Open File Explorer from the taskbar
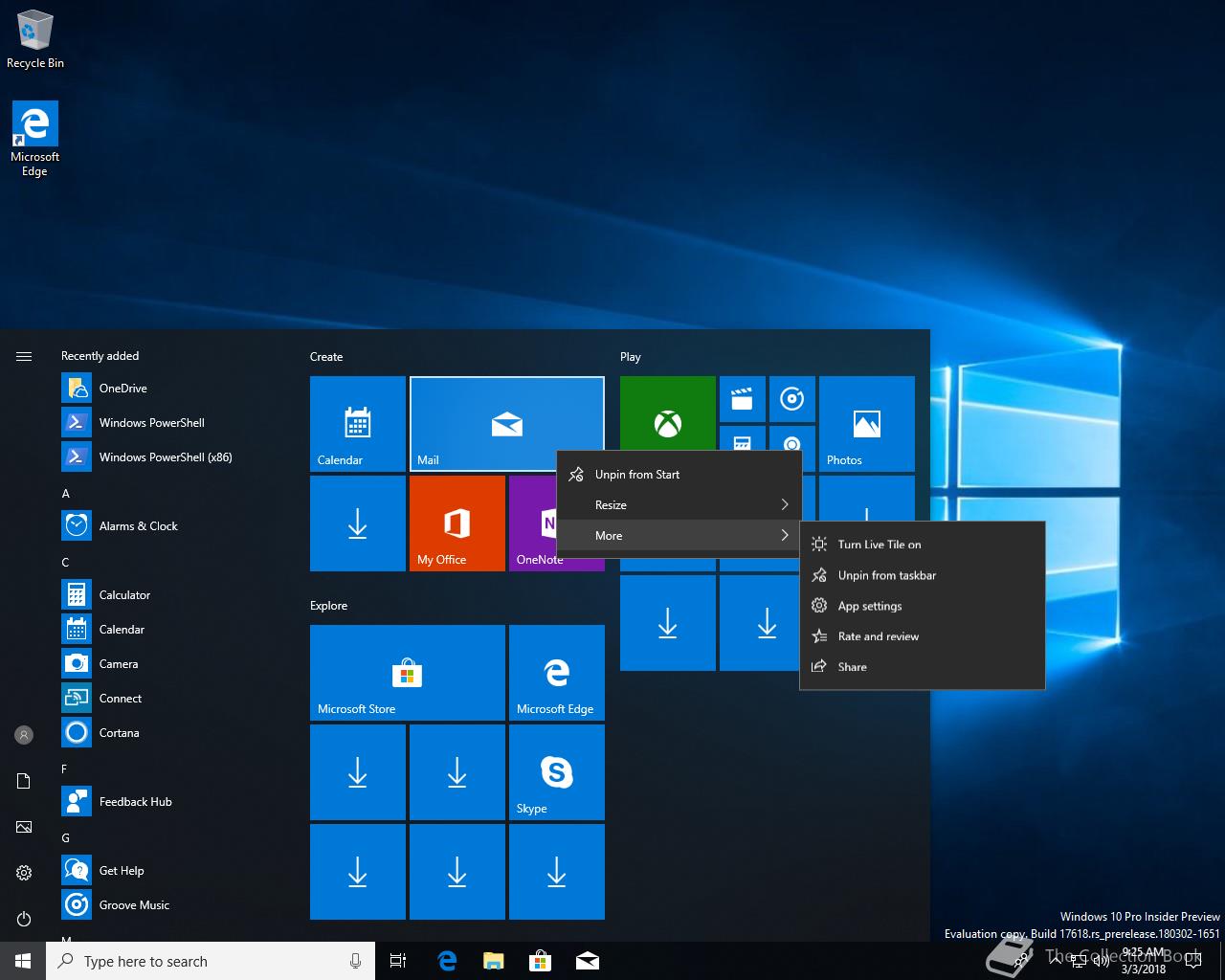Screen dimensions: 1225x980 click(494, 961)
